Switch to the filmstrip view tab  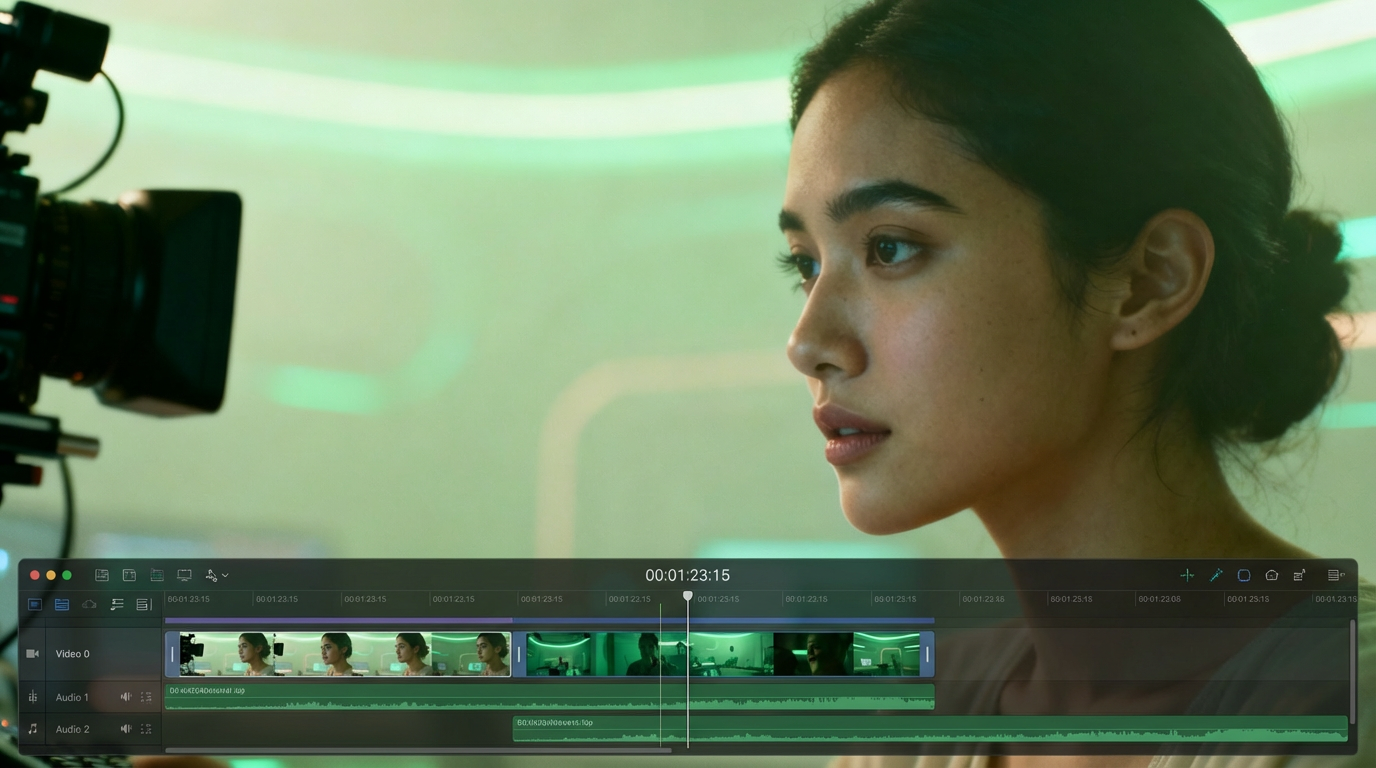(35, 604)
